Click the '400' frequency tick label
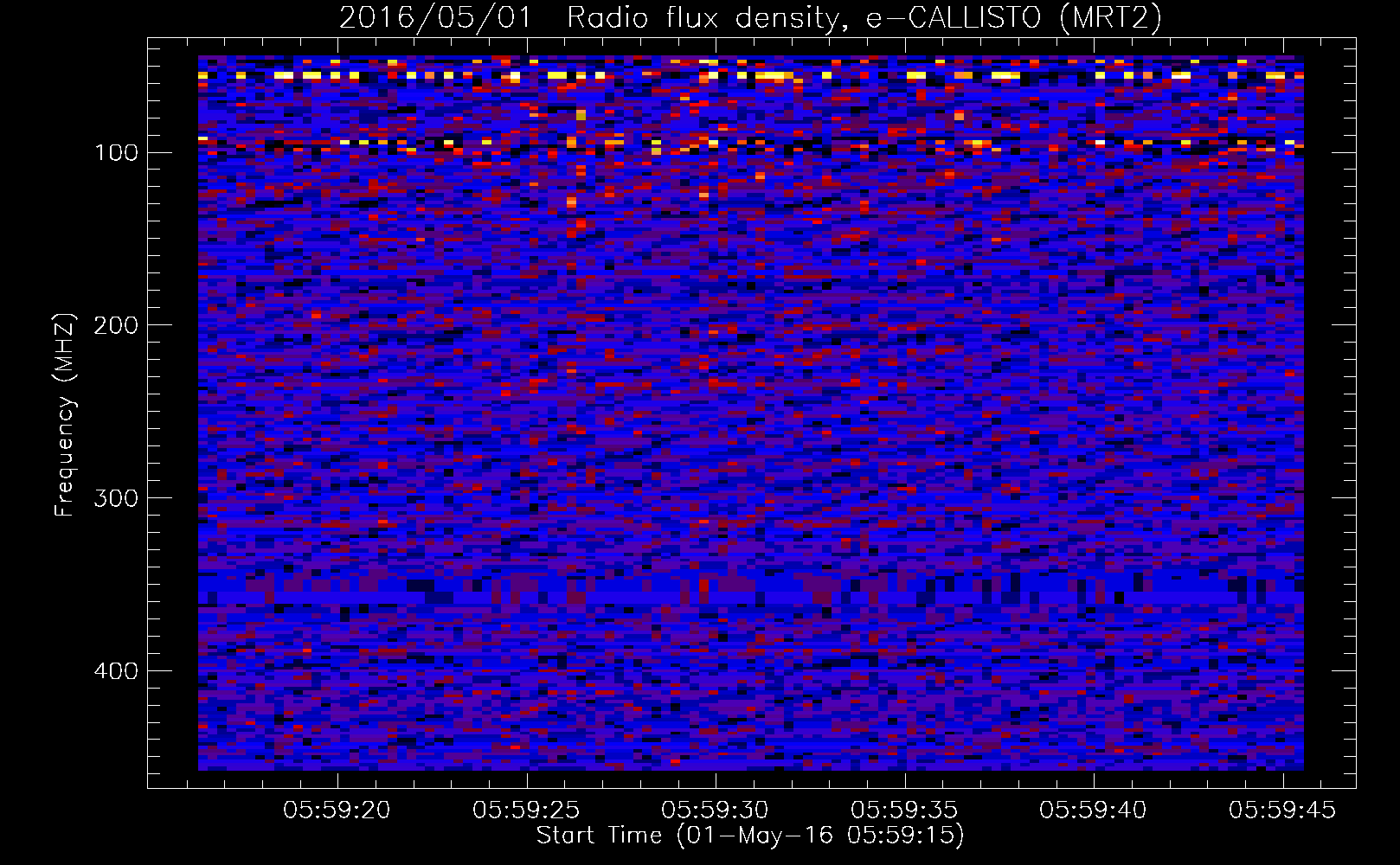The width and height of the screenshot is (1400, 865). 115,671
